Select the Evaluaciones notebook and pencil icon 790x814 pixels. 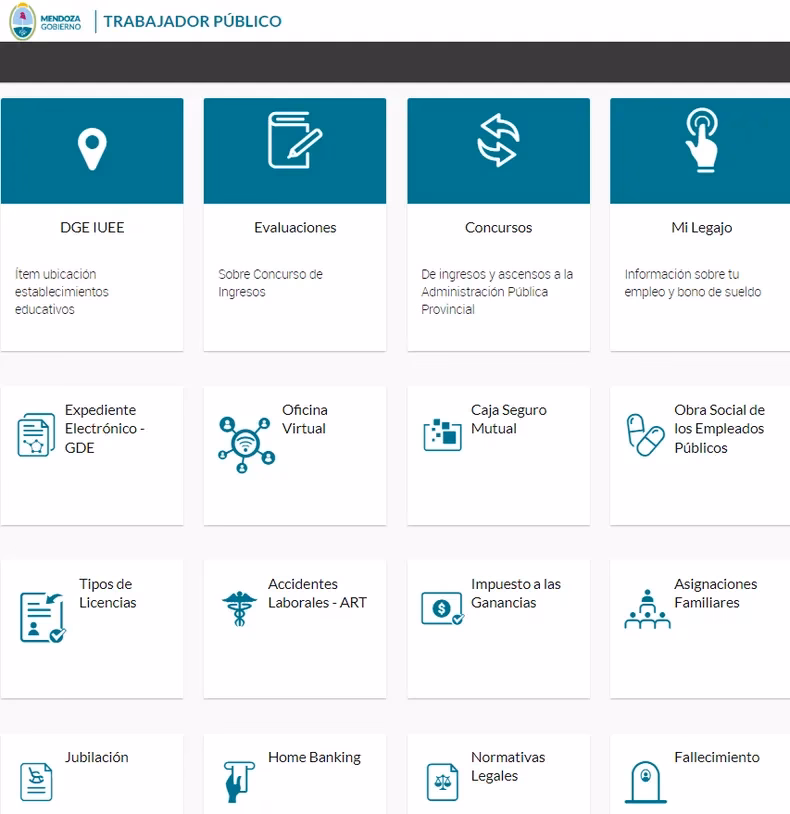295,141
